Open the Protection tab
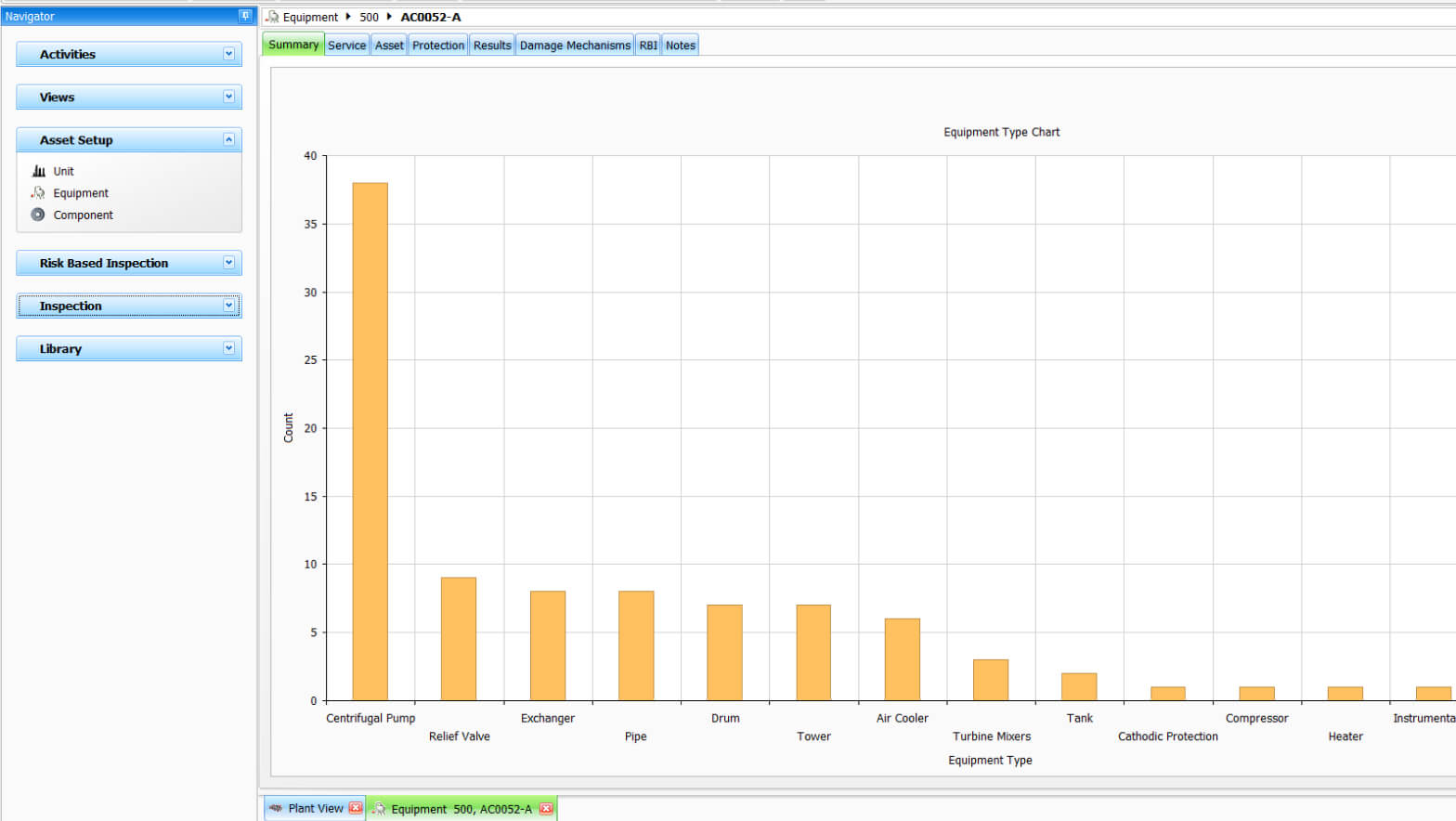 tap(438, 45)
